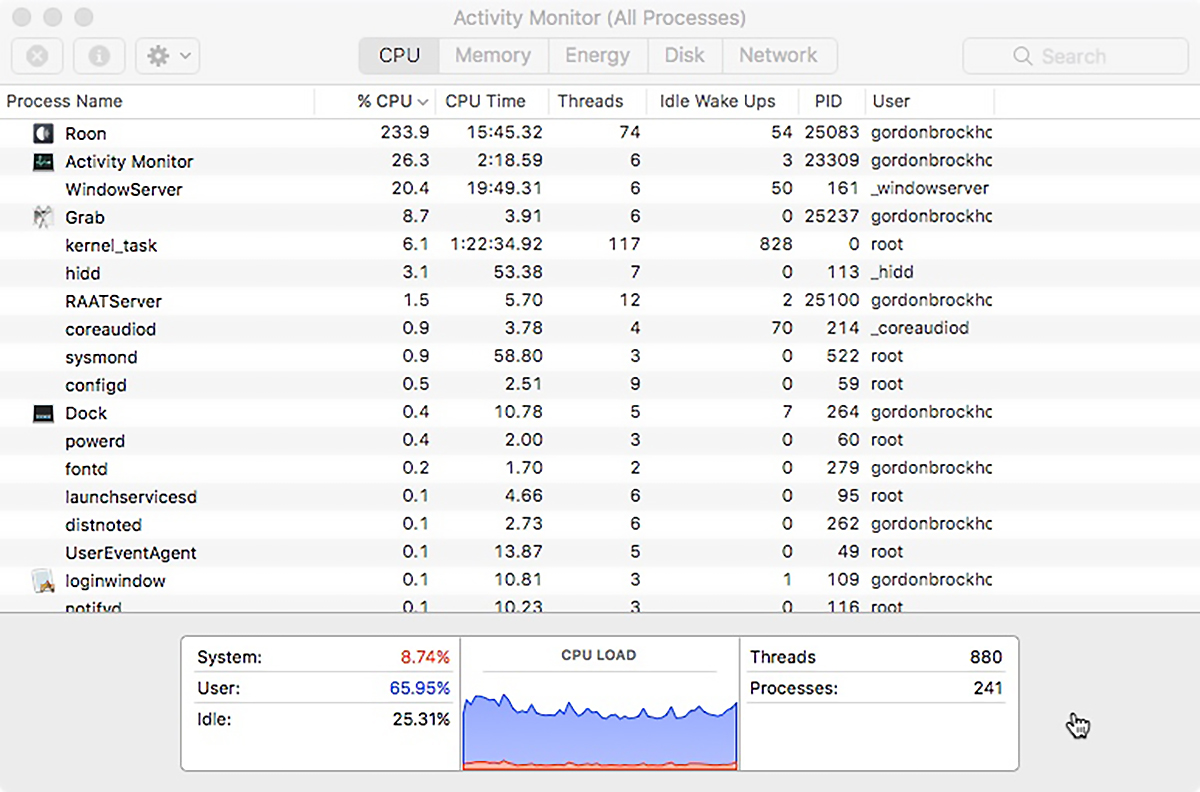This screenshot has width=1200, height=792.
Task: Click the _coreaudiod user cell
Action: click(x=920, y=329)
